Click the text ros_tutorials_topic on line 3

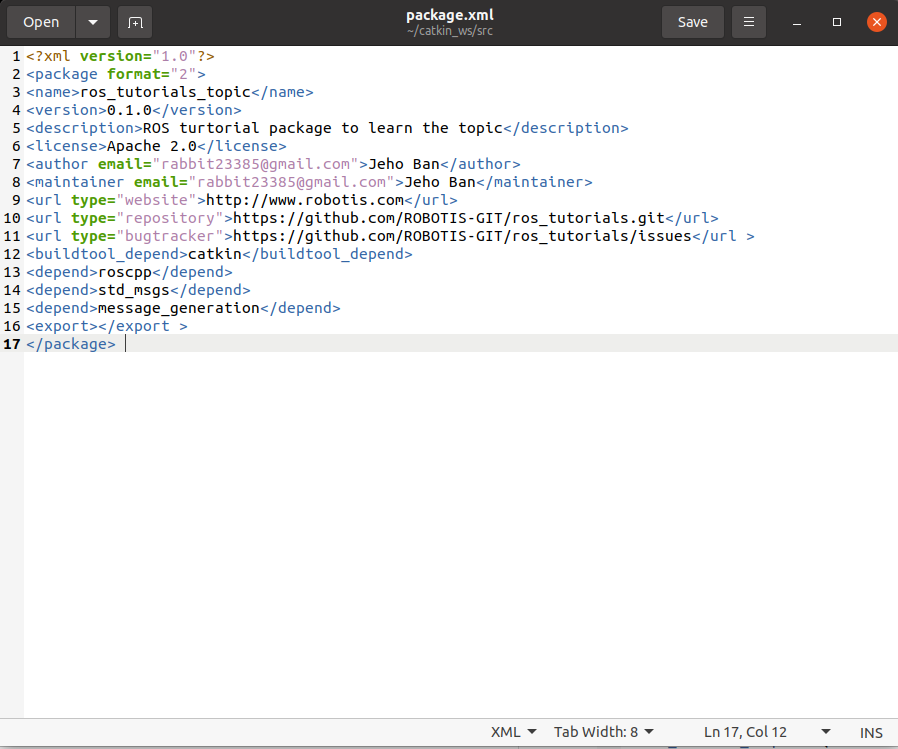(x=166, y=92)
